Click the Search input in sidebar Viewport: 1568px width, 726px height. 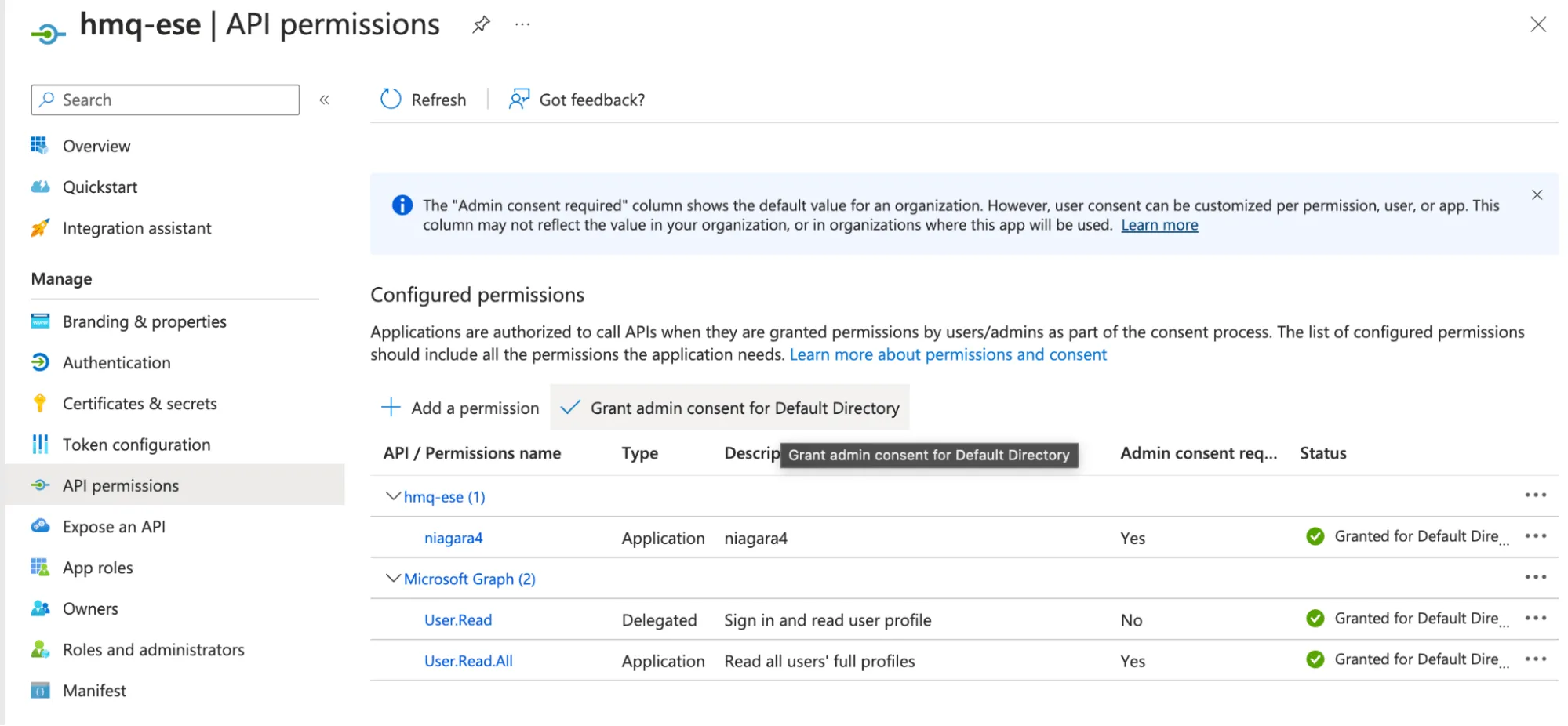(x=166, y=100)
